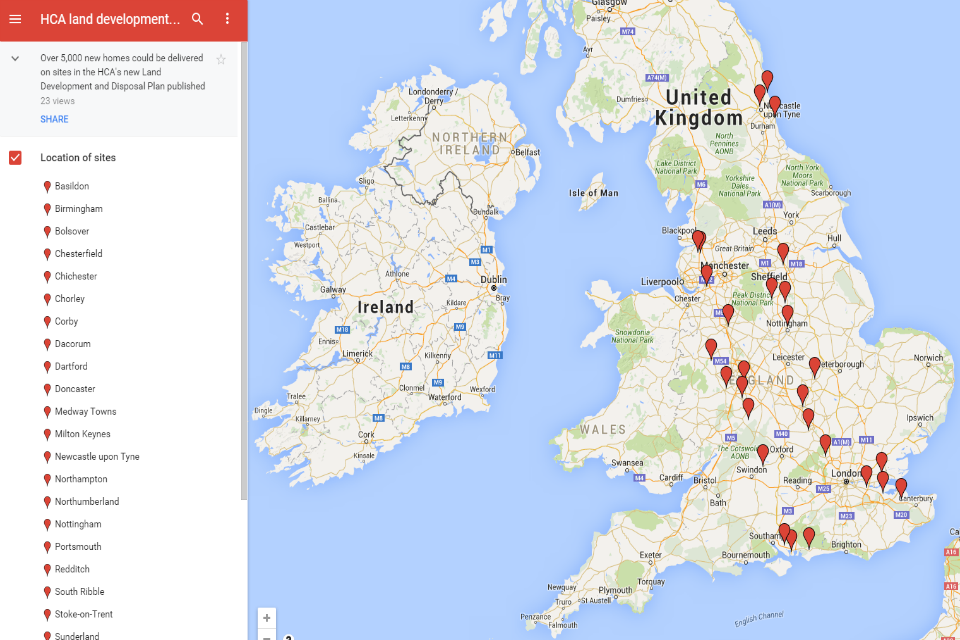Image resolution: width=960 pixels, height=640 pixels.
Task: Click the search magnifier icon
Action: (x=197, y=19)
